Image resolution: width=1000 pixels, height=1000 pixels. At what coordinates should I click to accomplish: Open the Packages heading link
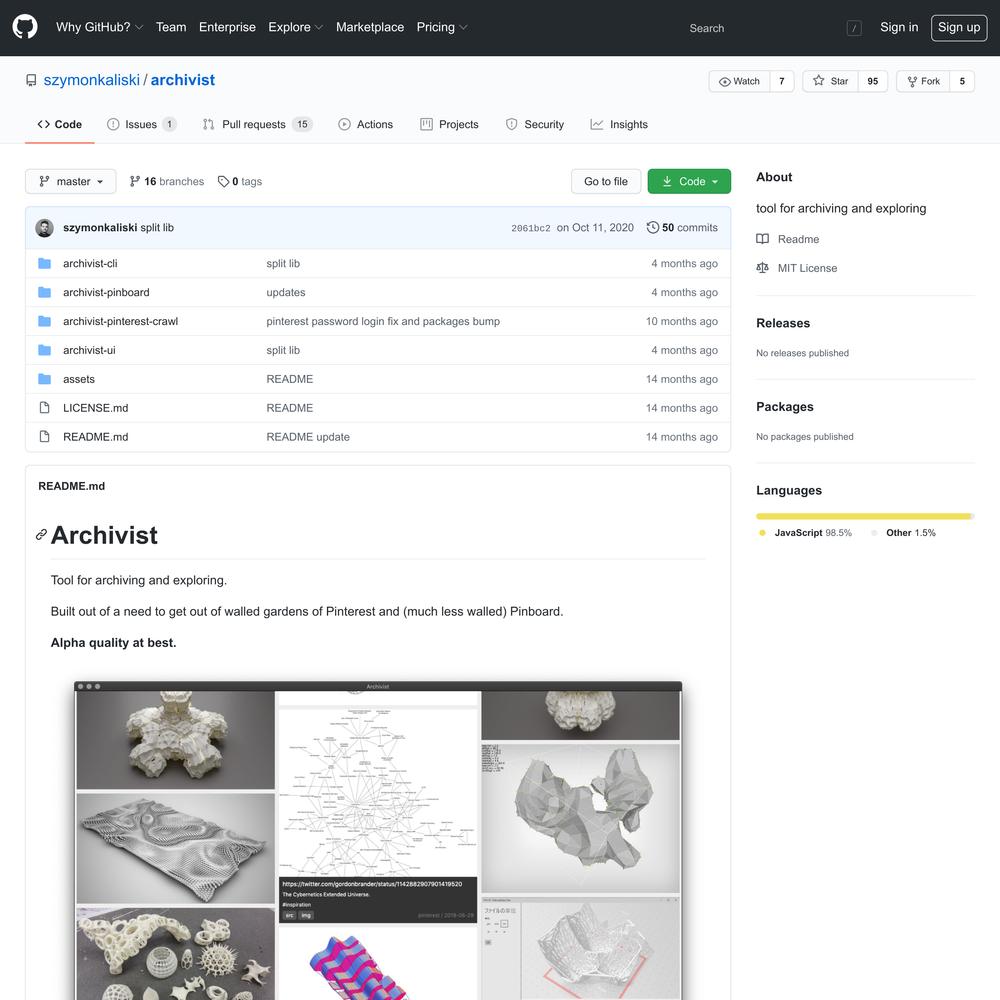pos(785,407)
